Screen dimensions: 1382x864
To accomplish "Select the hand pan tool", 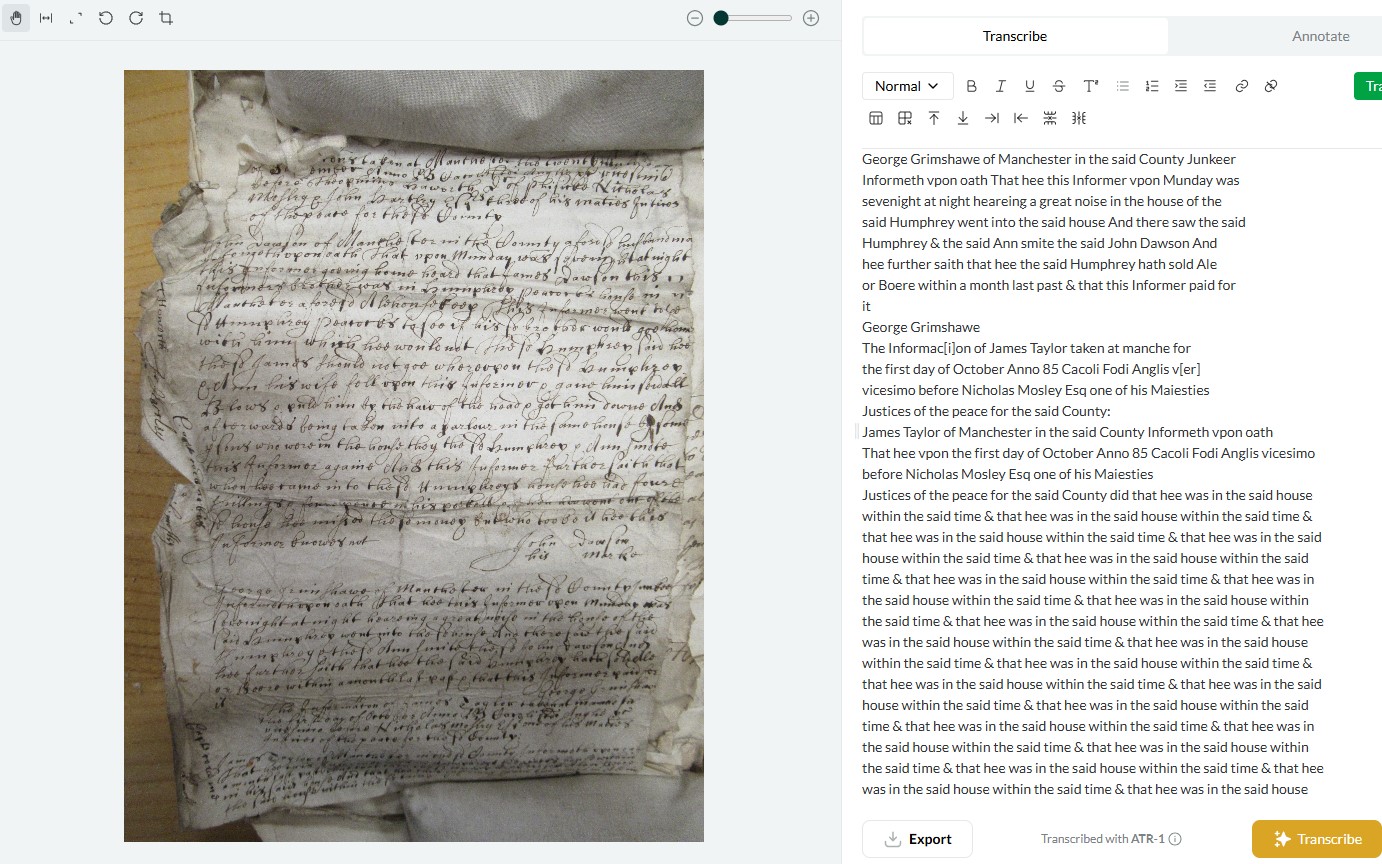I will [16, 18].
